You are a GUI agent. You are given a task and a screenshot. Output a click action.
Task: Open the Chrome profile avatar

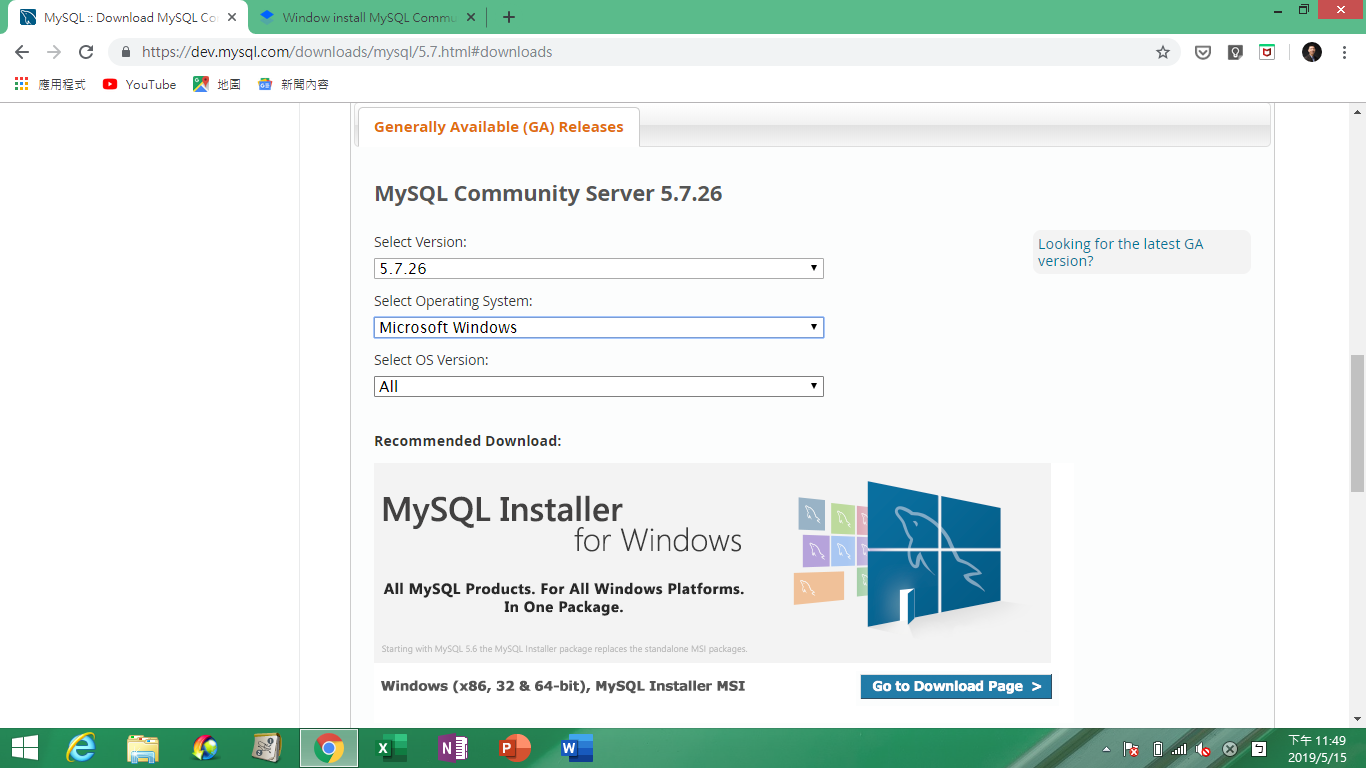[1312, 52]
